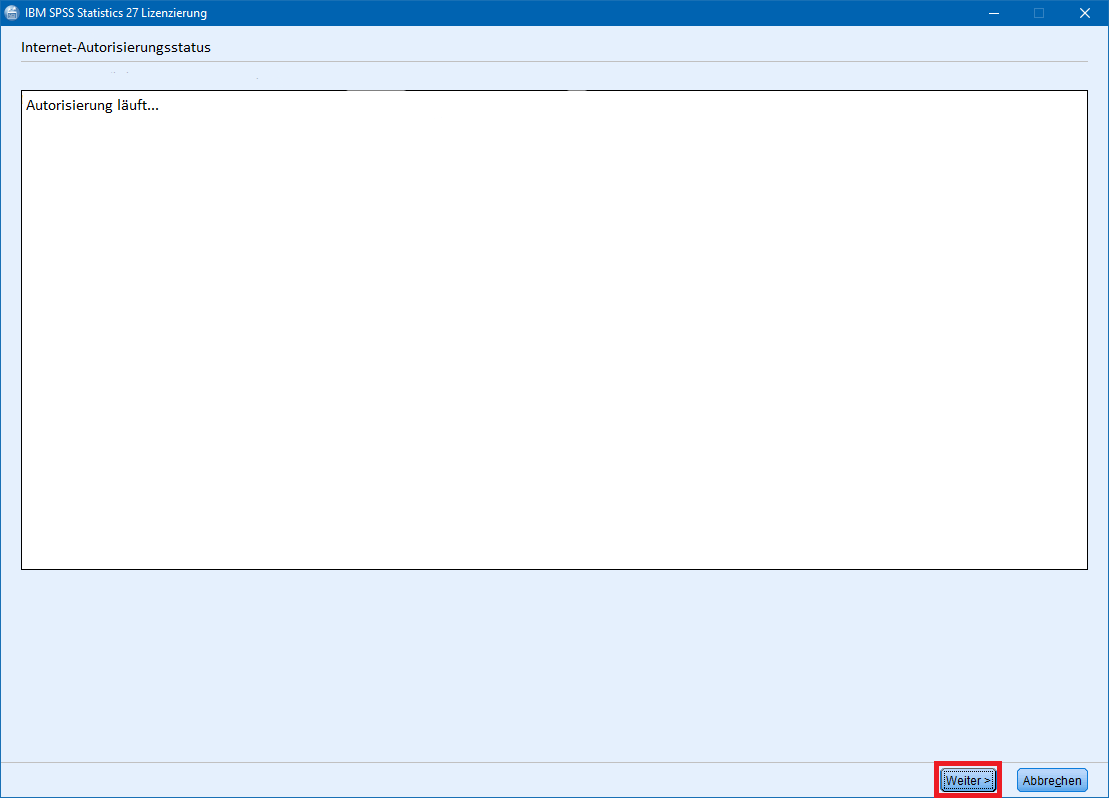Screen dimensions: 1109x798
Task: Click the greyed-out maximize window icon
Action: 1039,13
